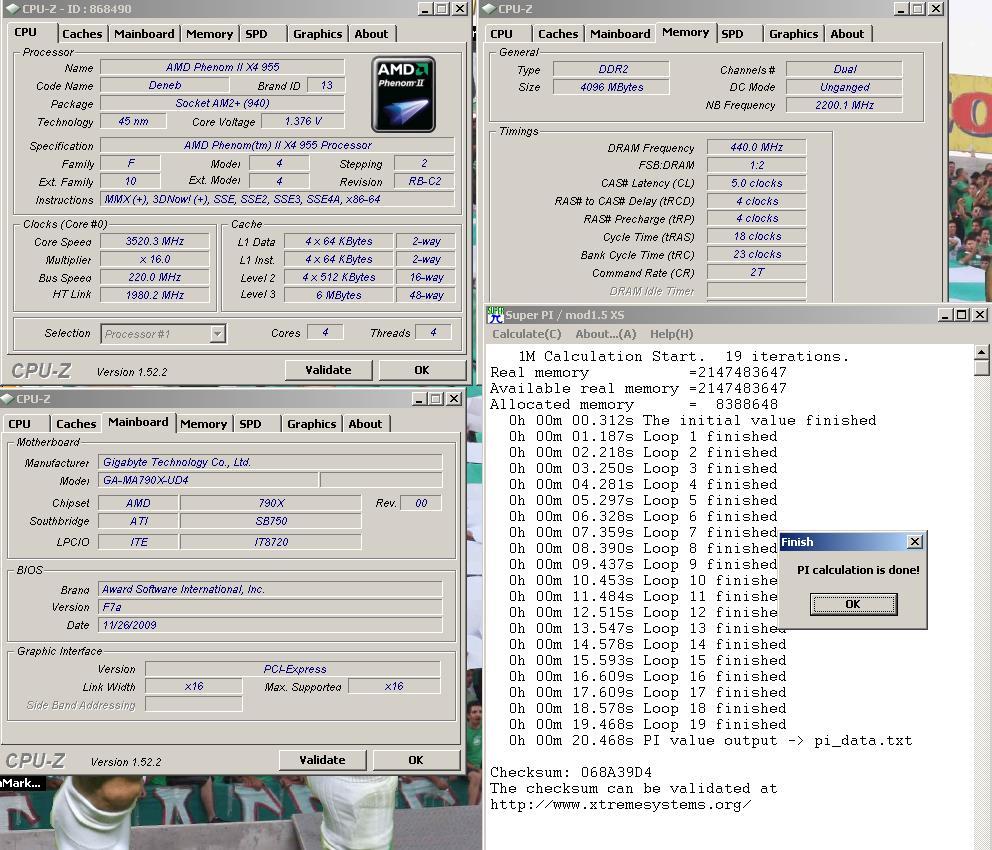
Task: Click OK in CPU-Z ID 868490 window
Action: click(x=422, y=370)
